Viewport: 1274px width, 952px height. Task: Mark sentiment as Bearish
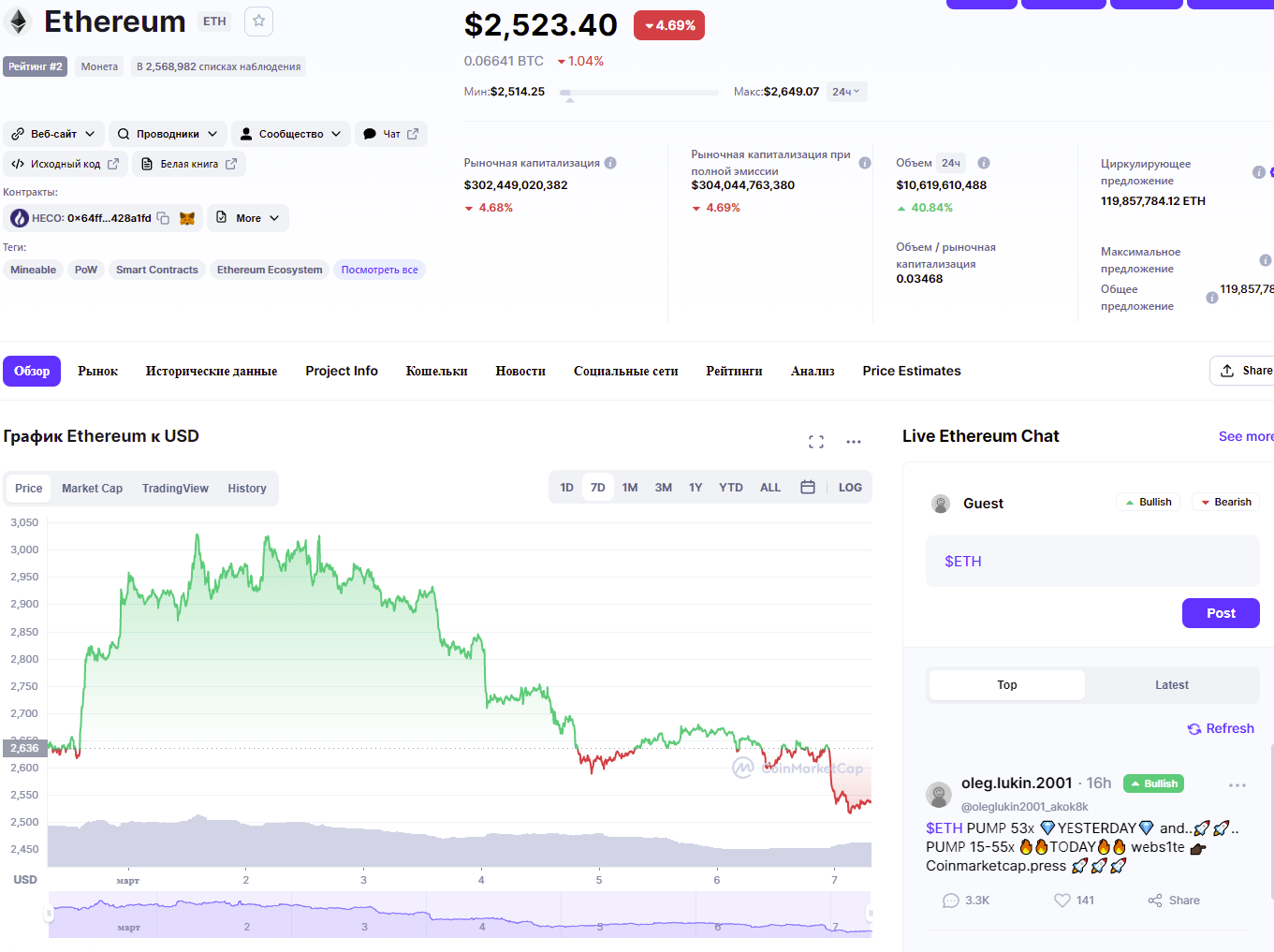[1226, 503]
